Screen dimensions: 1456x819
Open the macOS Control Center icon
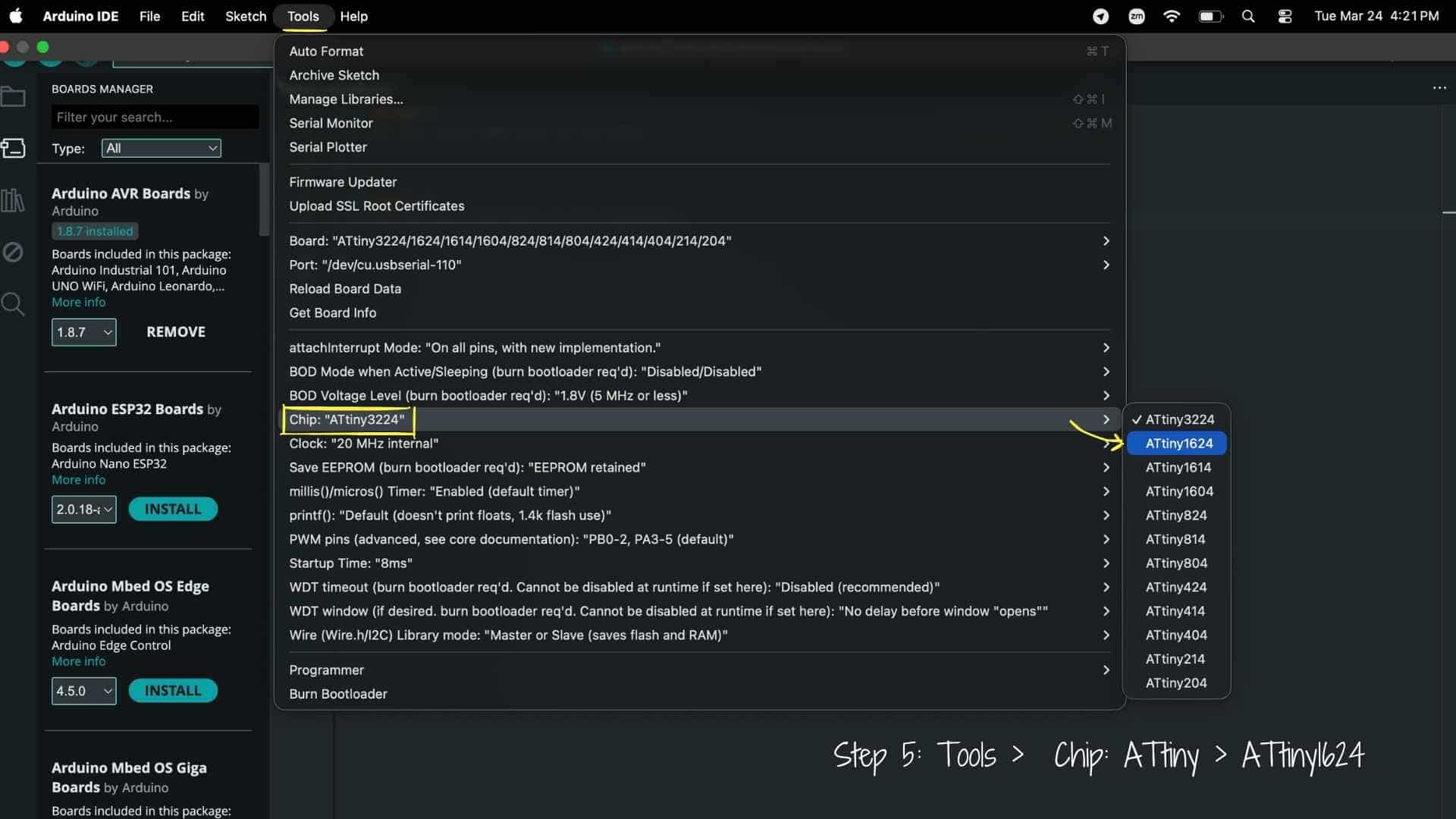(1285, 16)
